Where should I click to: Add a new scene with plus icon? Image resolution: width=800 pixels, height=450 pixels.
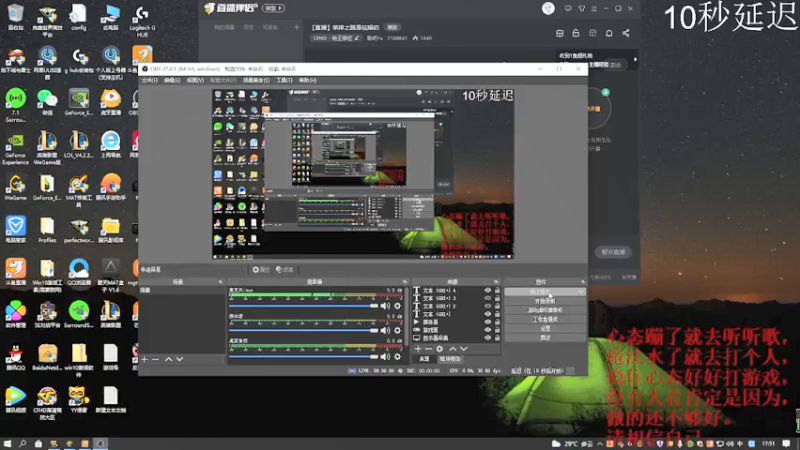145,359
